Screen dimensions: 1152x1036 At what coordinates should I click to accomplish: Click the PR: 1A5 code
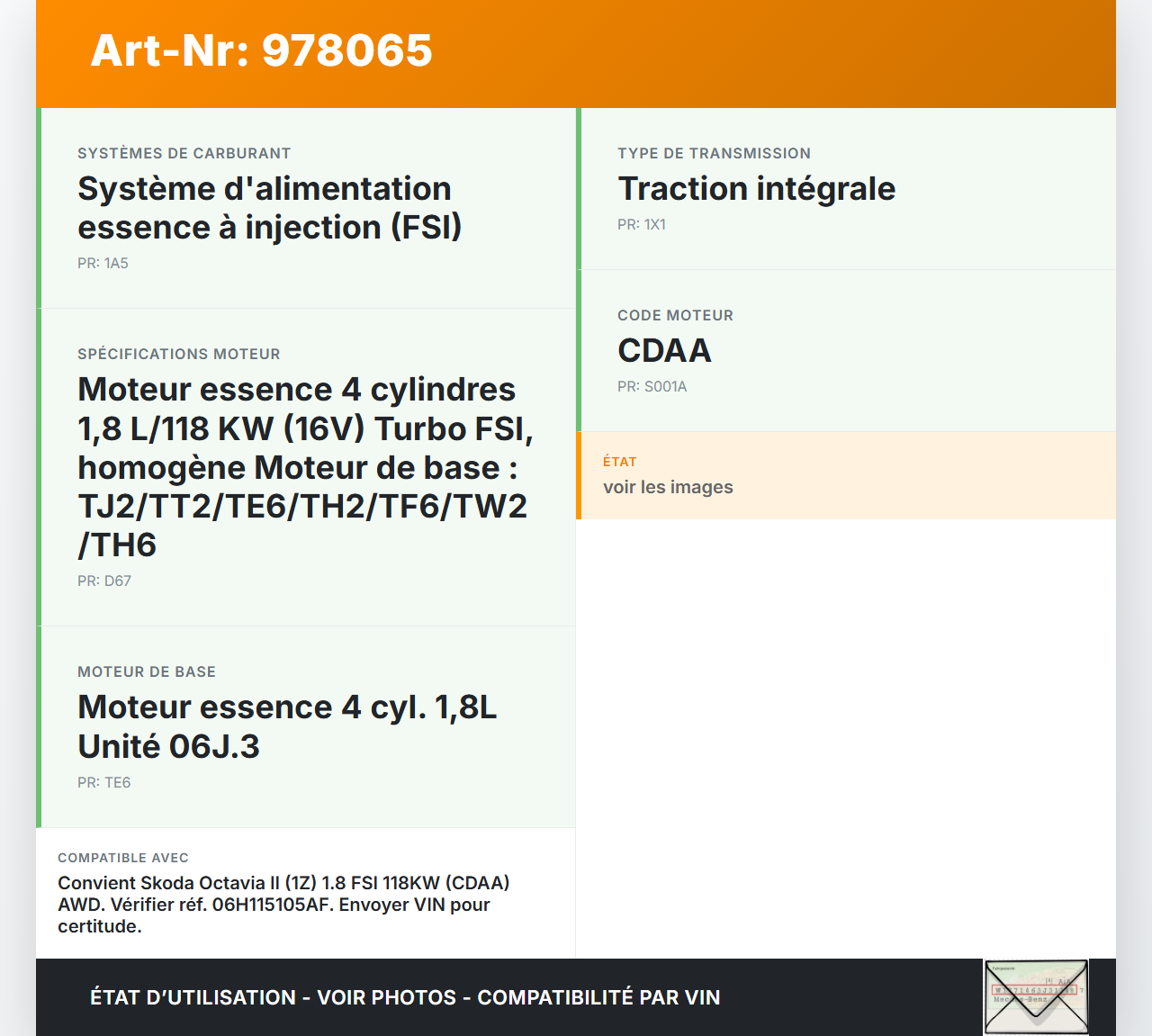tap(103, 263)
